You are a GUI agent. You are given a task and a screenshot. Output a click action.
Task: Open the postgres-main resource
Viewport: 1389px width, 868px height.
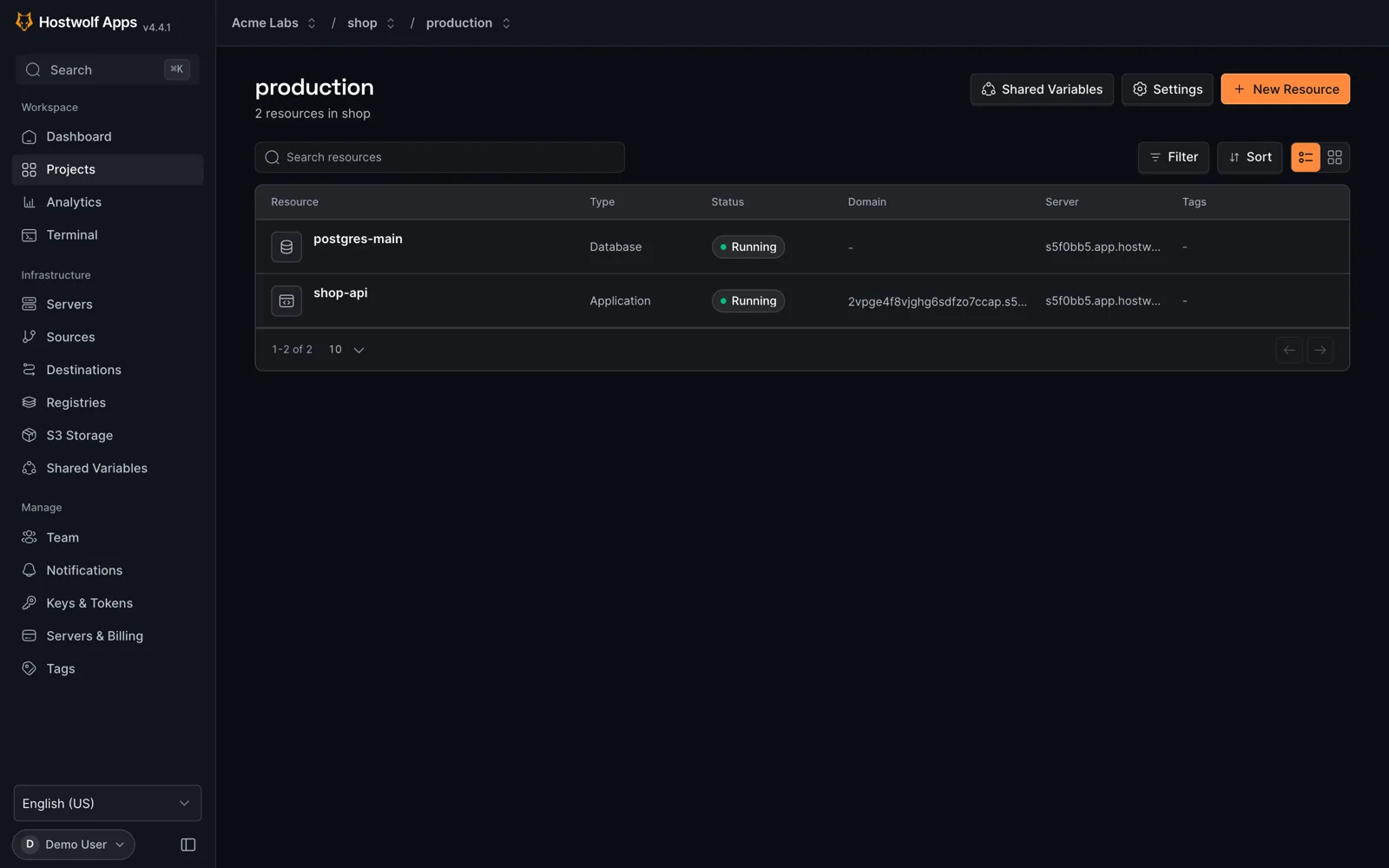(358, 240)
